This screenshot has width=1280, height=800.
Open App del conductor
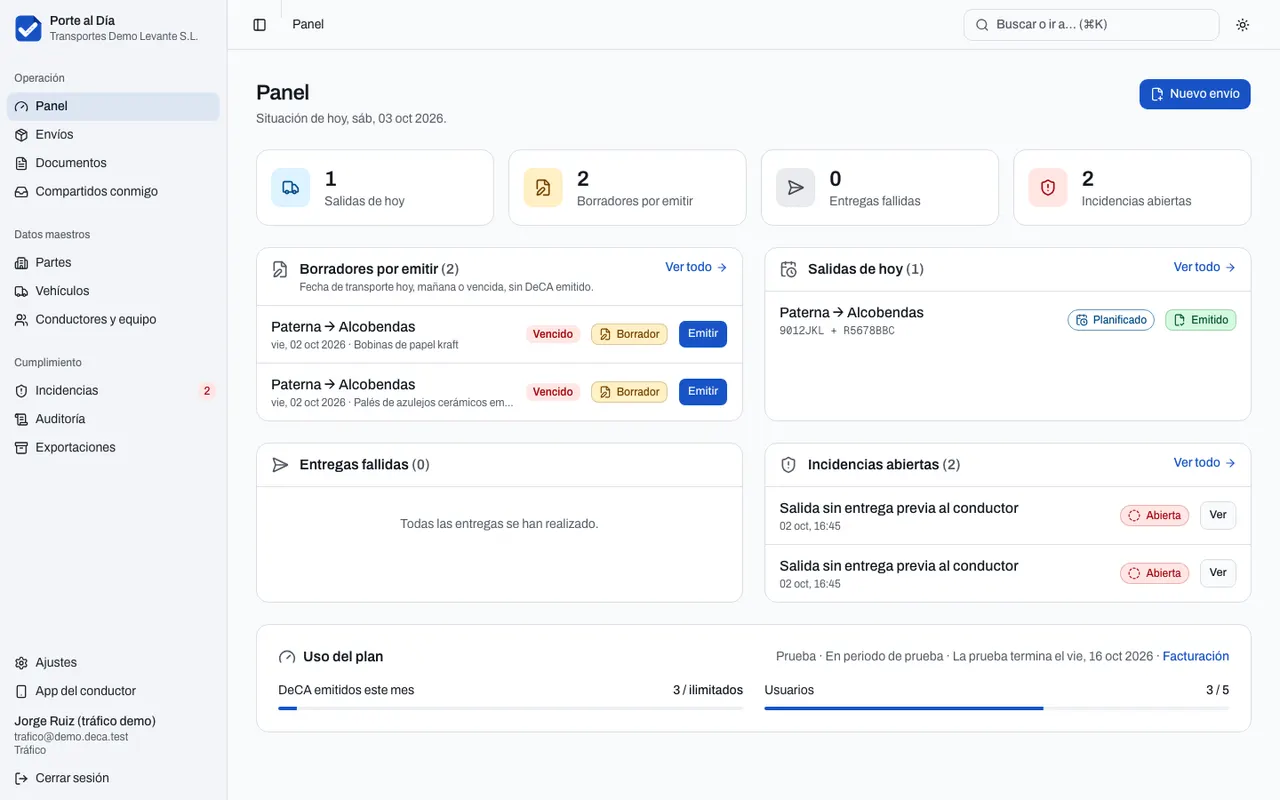[113, 691]
